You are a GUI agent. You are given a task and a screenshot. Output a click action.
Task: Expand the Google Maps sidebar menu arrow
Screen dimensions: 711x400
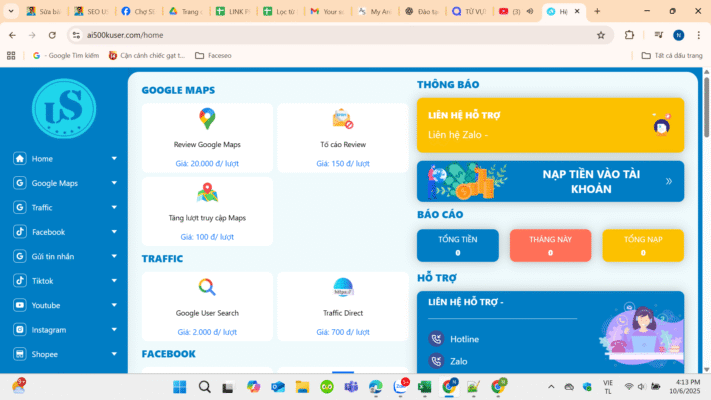pyautogui.click(x=114, y=183)
